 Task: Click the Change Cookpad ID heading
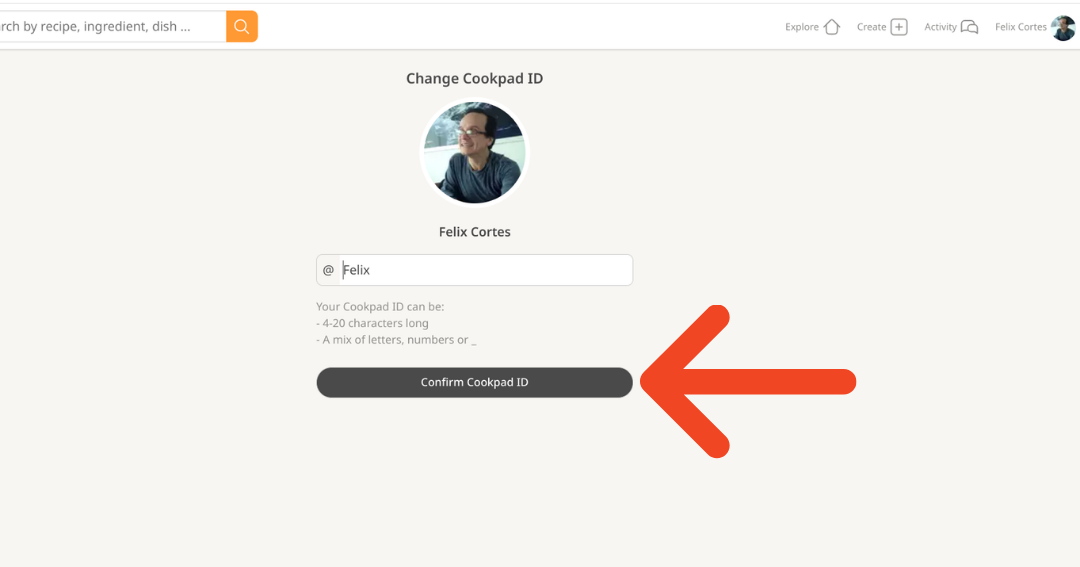click(475, 79)
